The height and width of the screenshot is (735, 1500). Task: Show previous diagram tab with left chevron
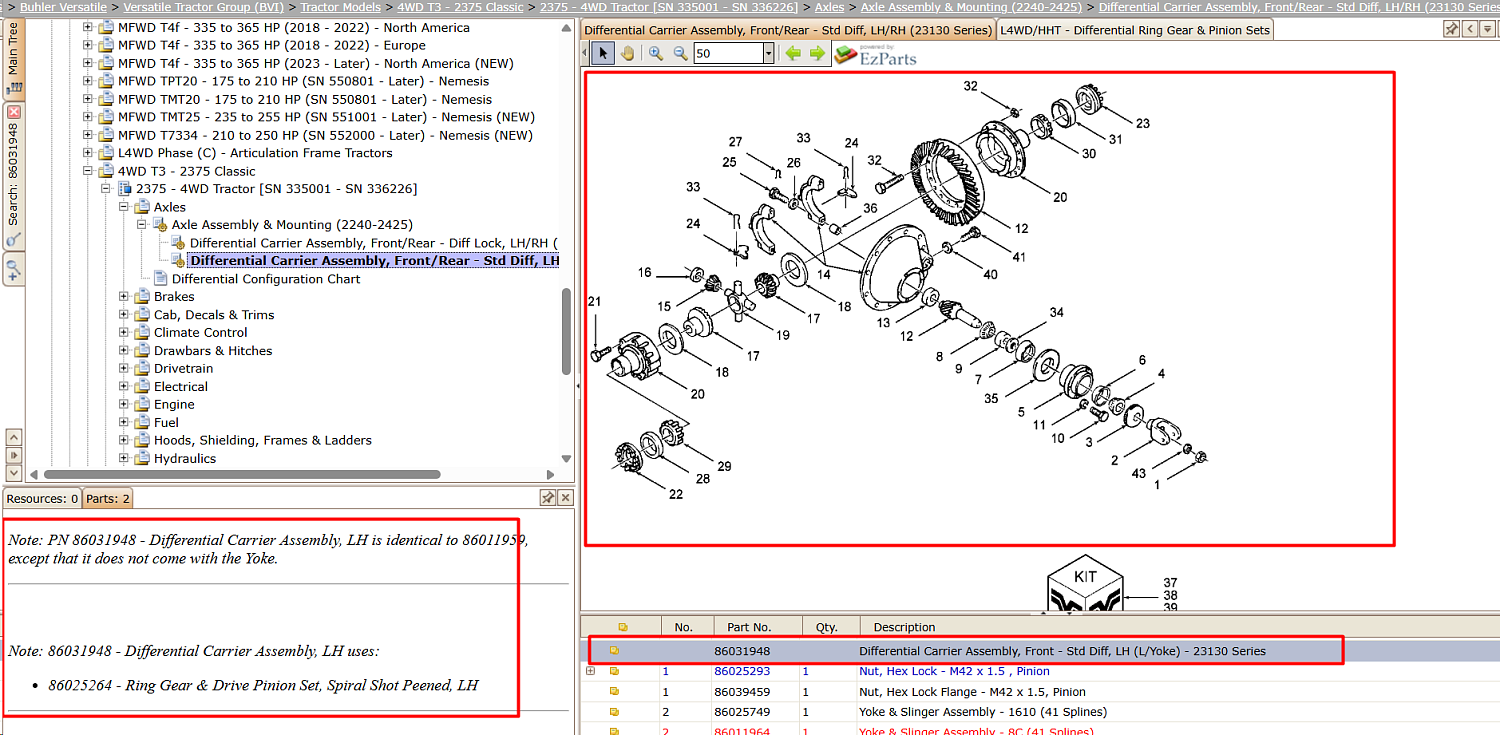pos(1470,29)
